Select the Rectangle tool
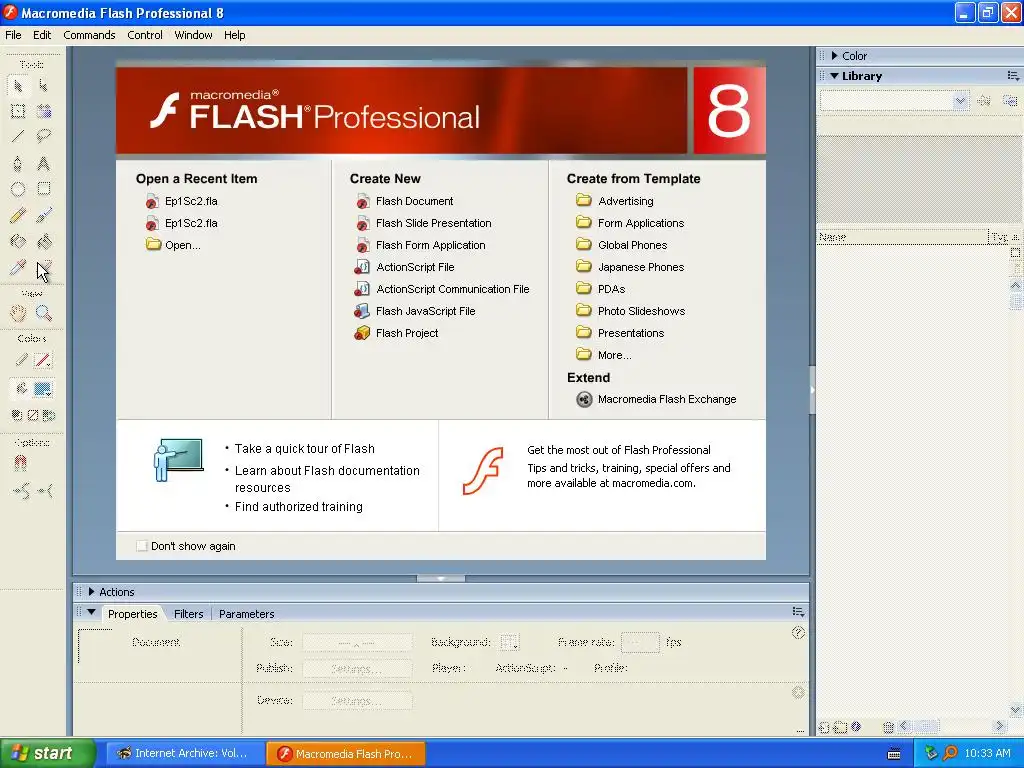Image resolution: width=1024 pixels, height=768 pixels. pos(44,189)
